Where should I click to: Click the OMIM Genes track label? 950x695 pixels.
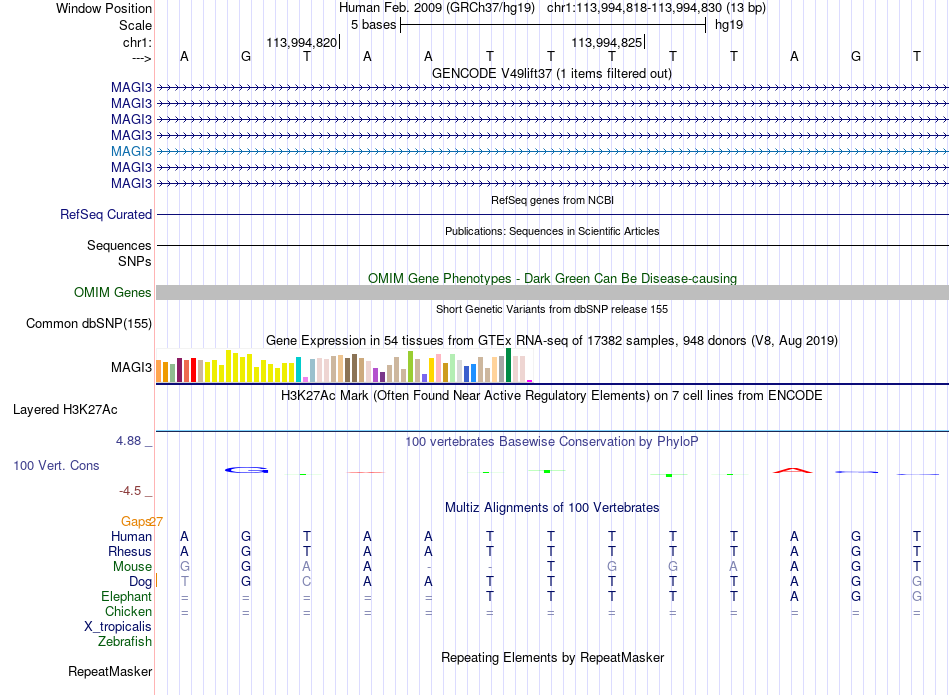click(x=113, y=293)
